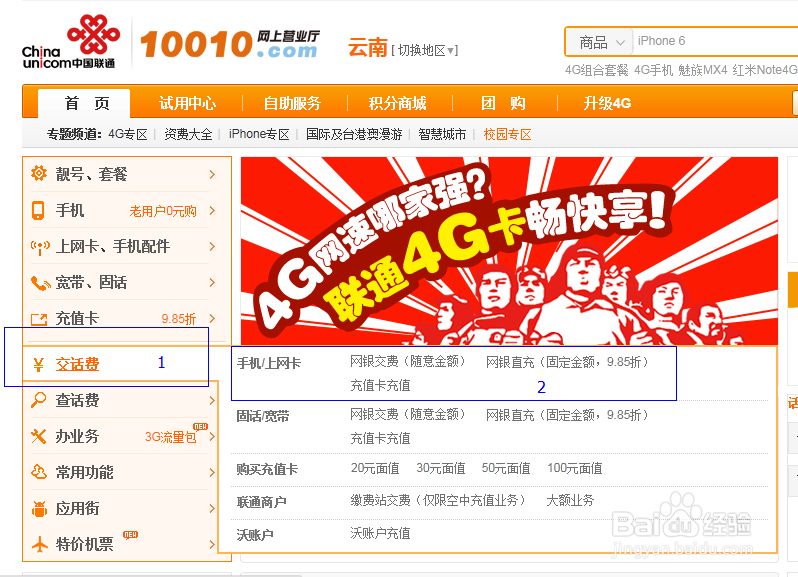Click the 国际及台港澳漫游 link
Screen dimensions: 798x577
point(354,134)
